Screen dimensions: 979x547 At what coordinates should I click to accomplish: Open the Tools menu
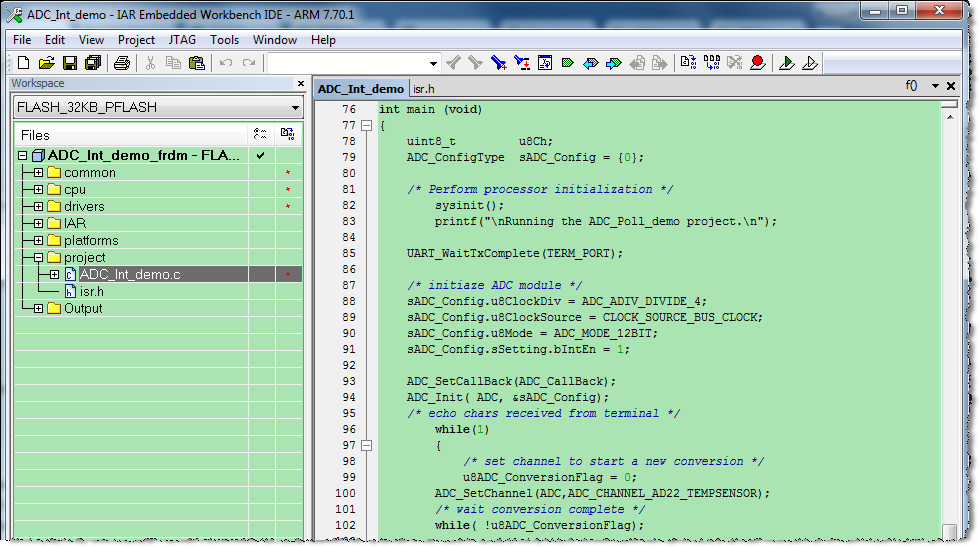tap(224, 40)
